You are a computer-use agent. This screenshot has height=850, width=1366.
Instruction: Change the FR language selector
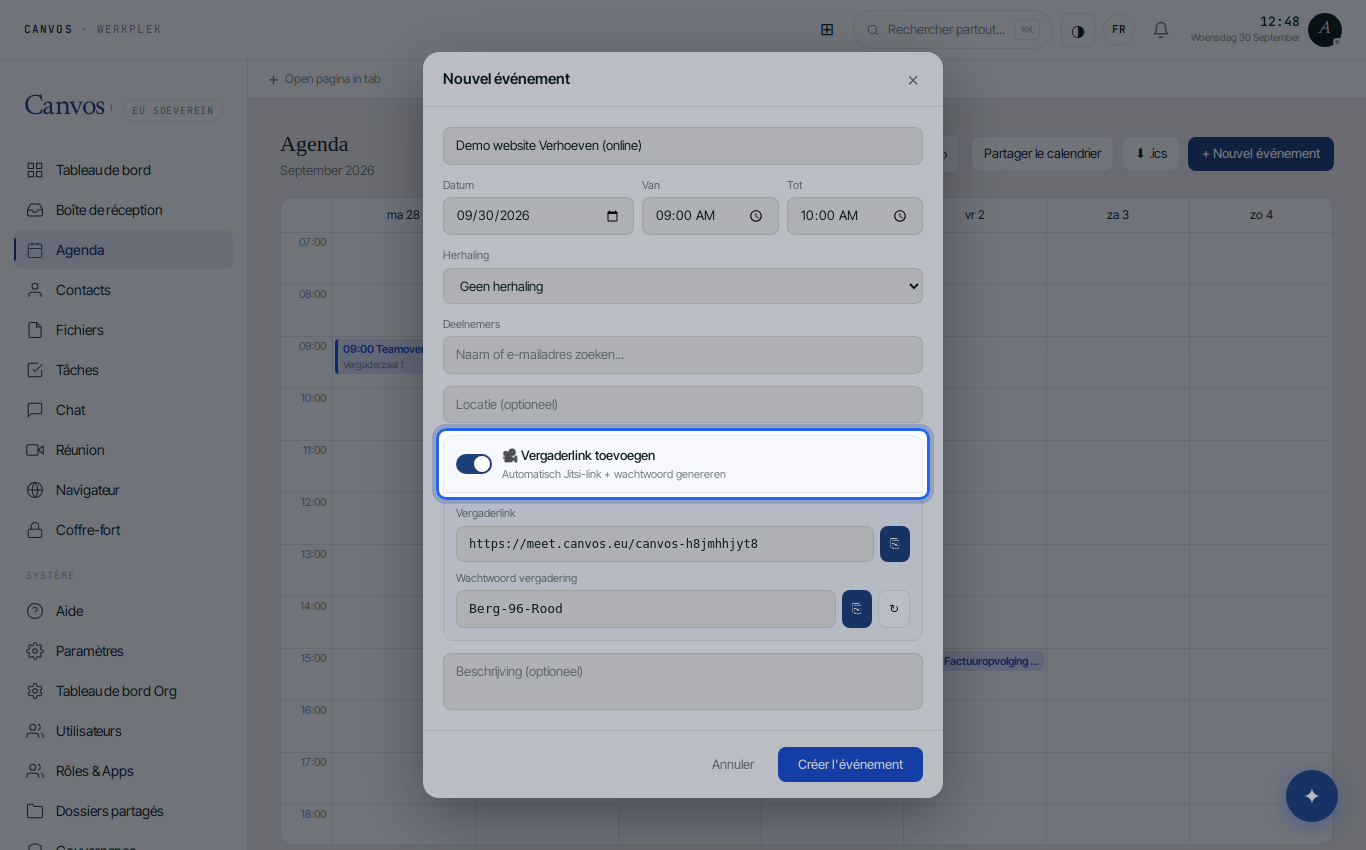1119,30
